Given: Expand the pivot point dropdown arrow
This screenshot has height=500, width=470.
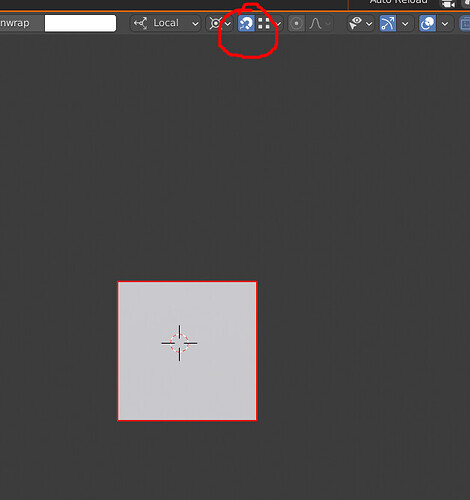Looking at the screenshot, I should pos(228,24).
